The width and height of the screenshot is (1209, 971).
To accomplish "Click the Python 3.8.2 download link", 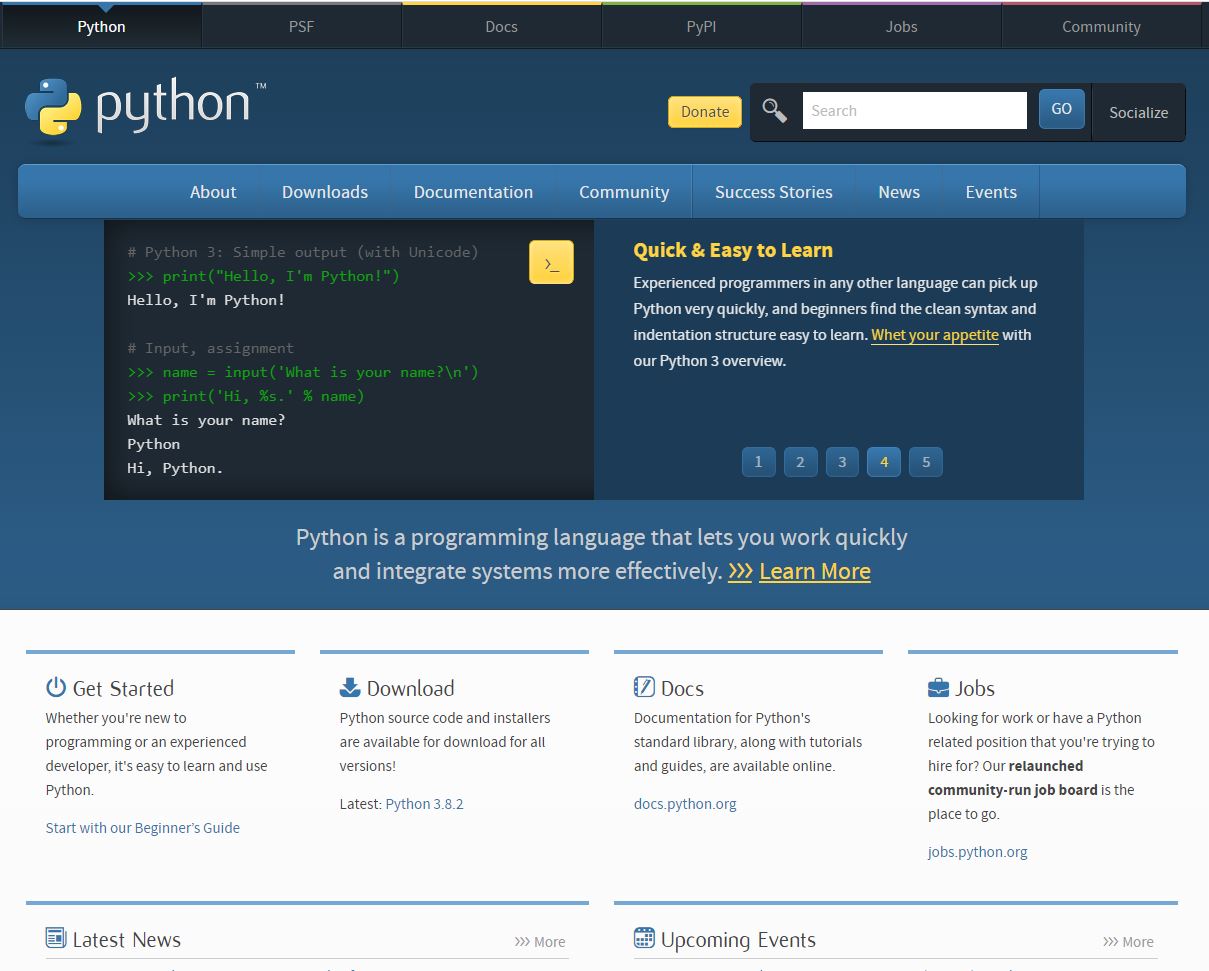I will (424, 804).
